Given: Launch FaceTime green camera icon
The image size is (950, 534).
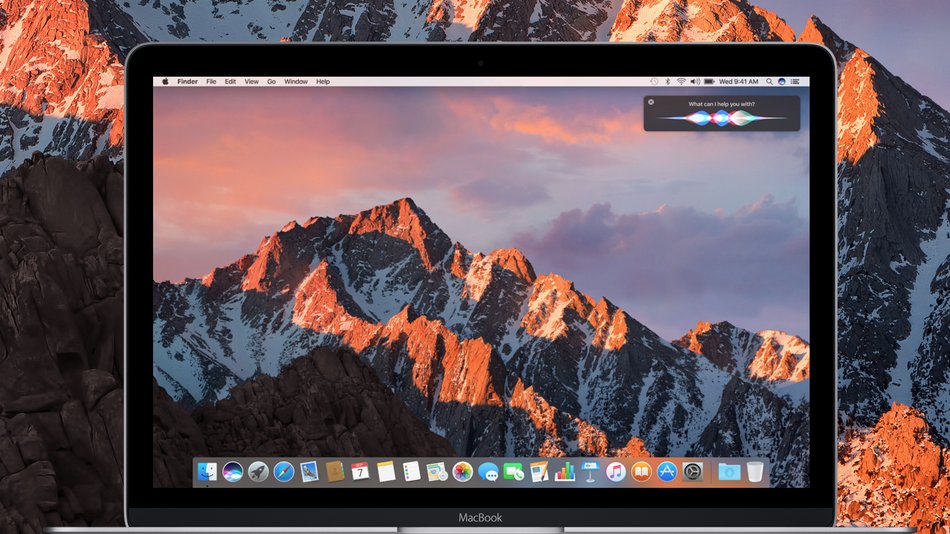Looking at the screenshot, I should (x=513, y=472).
